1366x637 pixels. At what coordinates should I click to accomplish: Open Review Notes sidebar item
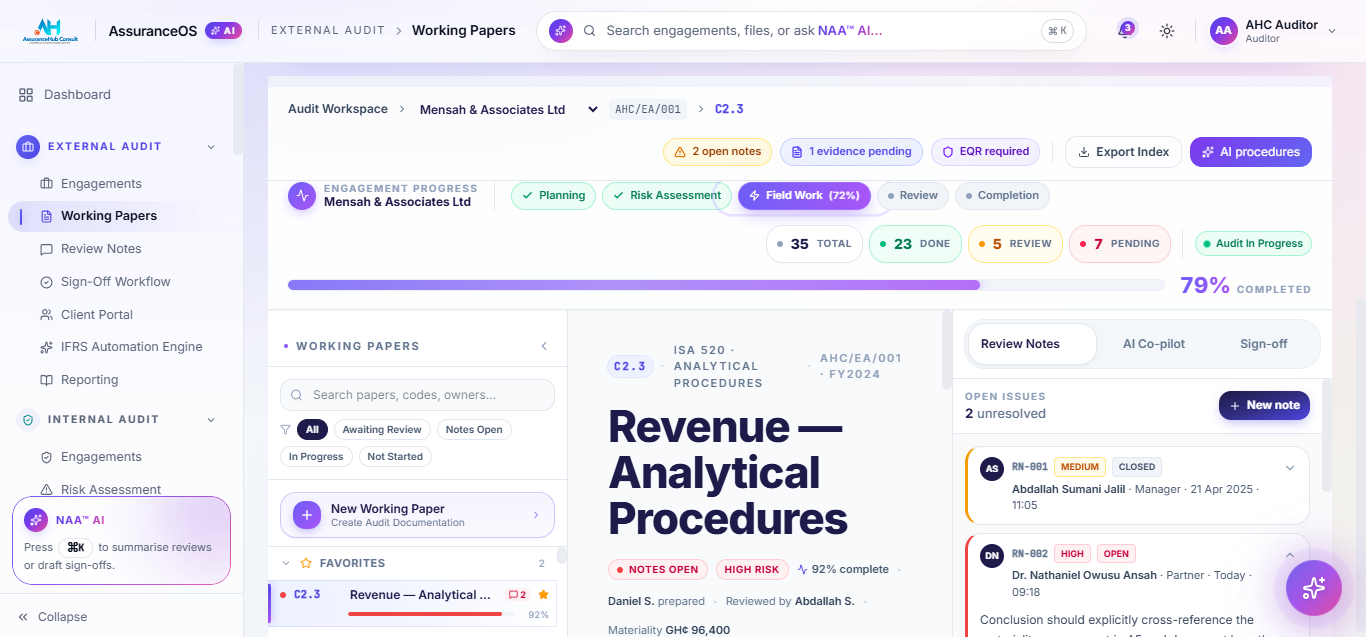click(101, 249)
